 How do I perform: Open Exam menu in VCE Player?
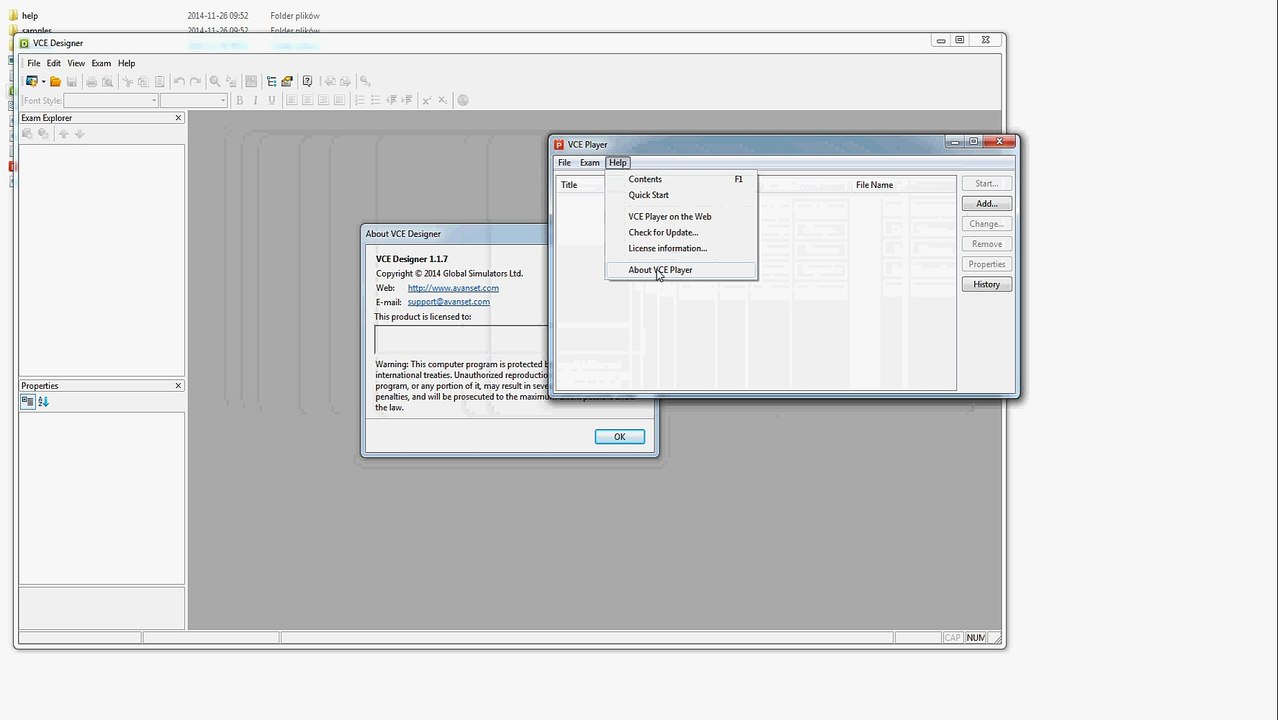[590, 163]
